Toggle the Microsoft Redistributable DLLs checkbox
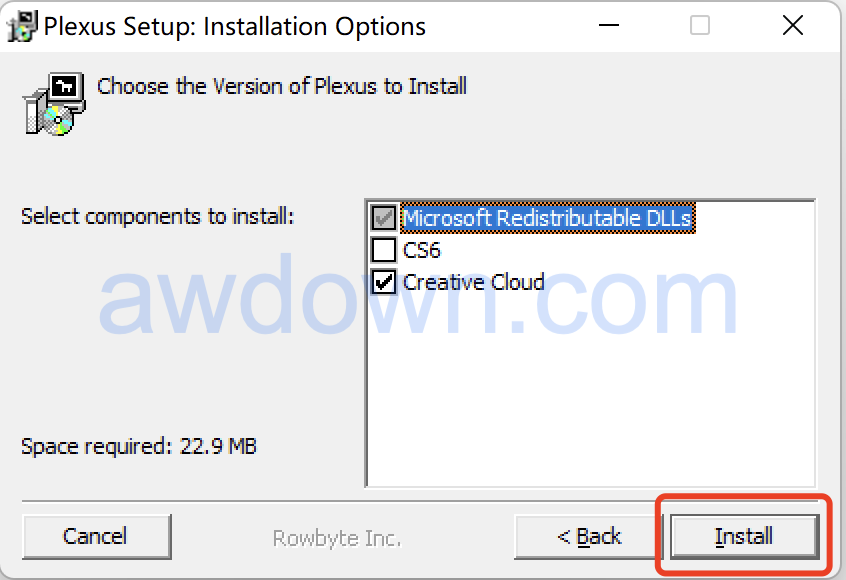846x580 pixels. pos(384,217)
